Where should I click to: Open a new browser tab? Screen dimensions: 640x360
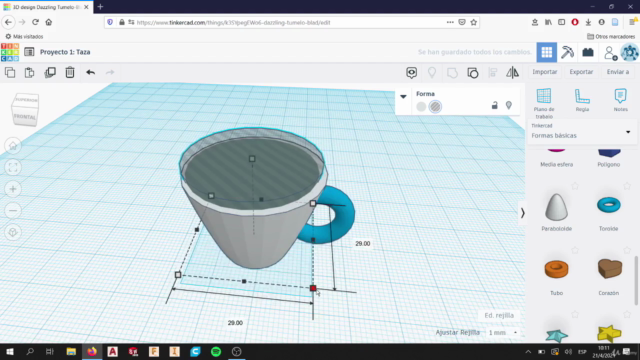coord(100,7)
